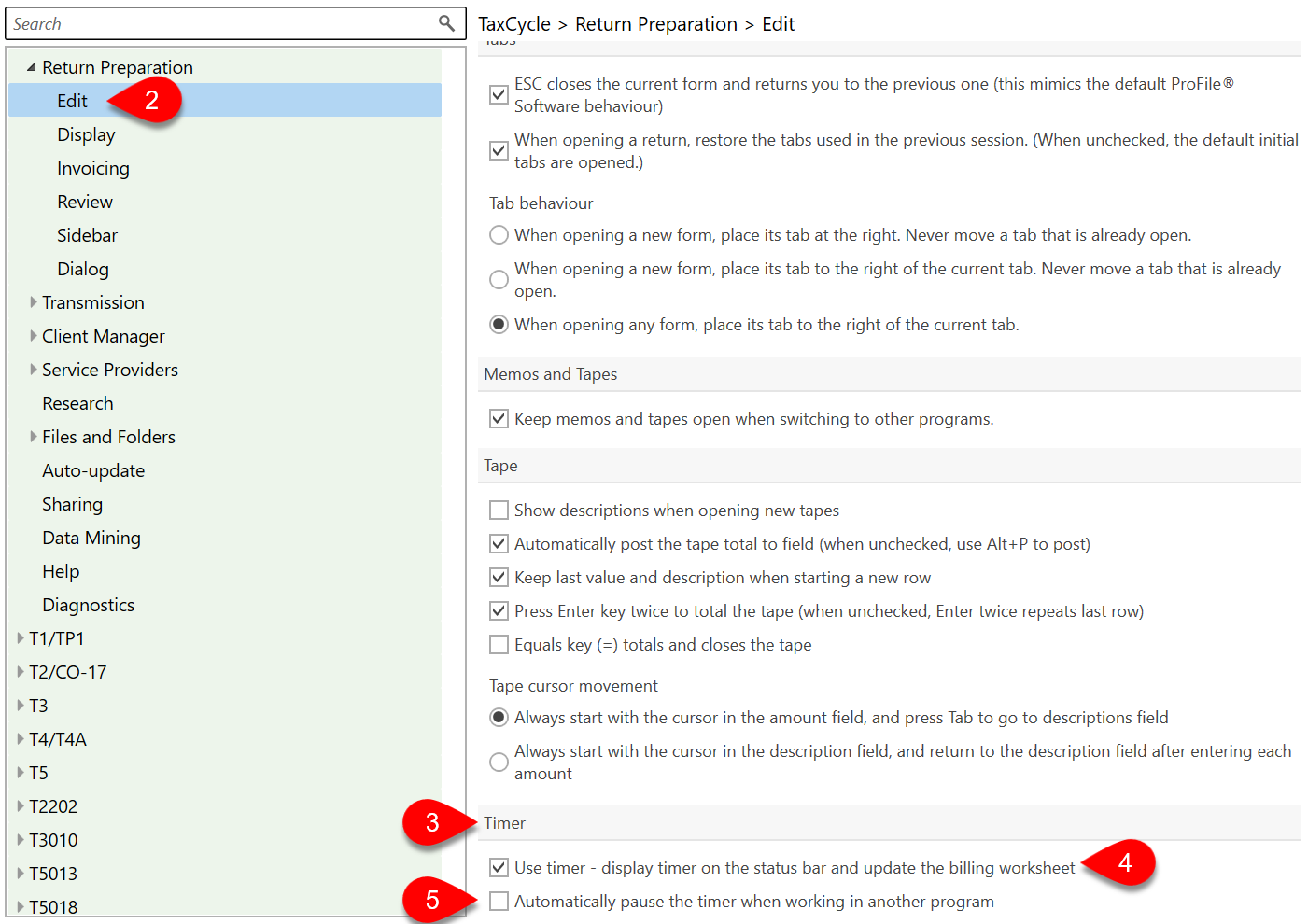Image resolution: width=1308 pixels, height=924 pixels.
Task: Expand the T5013 tree node
Action: [x=21, y=874]
